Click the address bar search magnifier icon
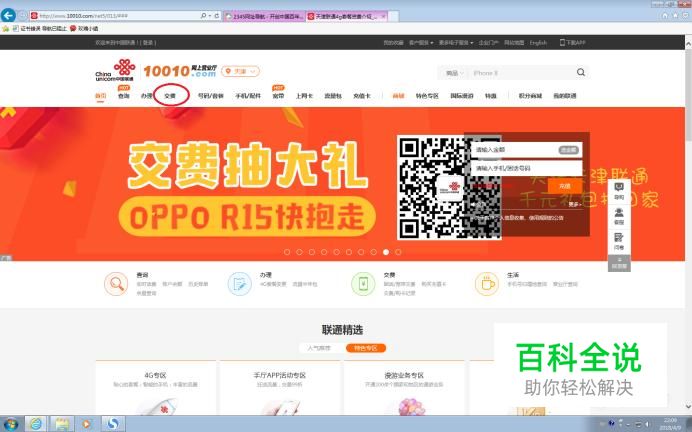Image resolution: width=692 pixels, height=432 pixels. (x=203, y=15)
